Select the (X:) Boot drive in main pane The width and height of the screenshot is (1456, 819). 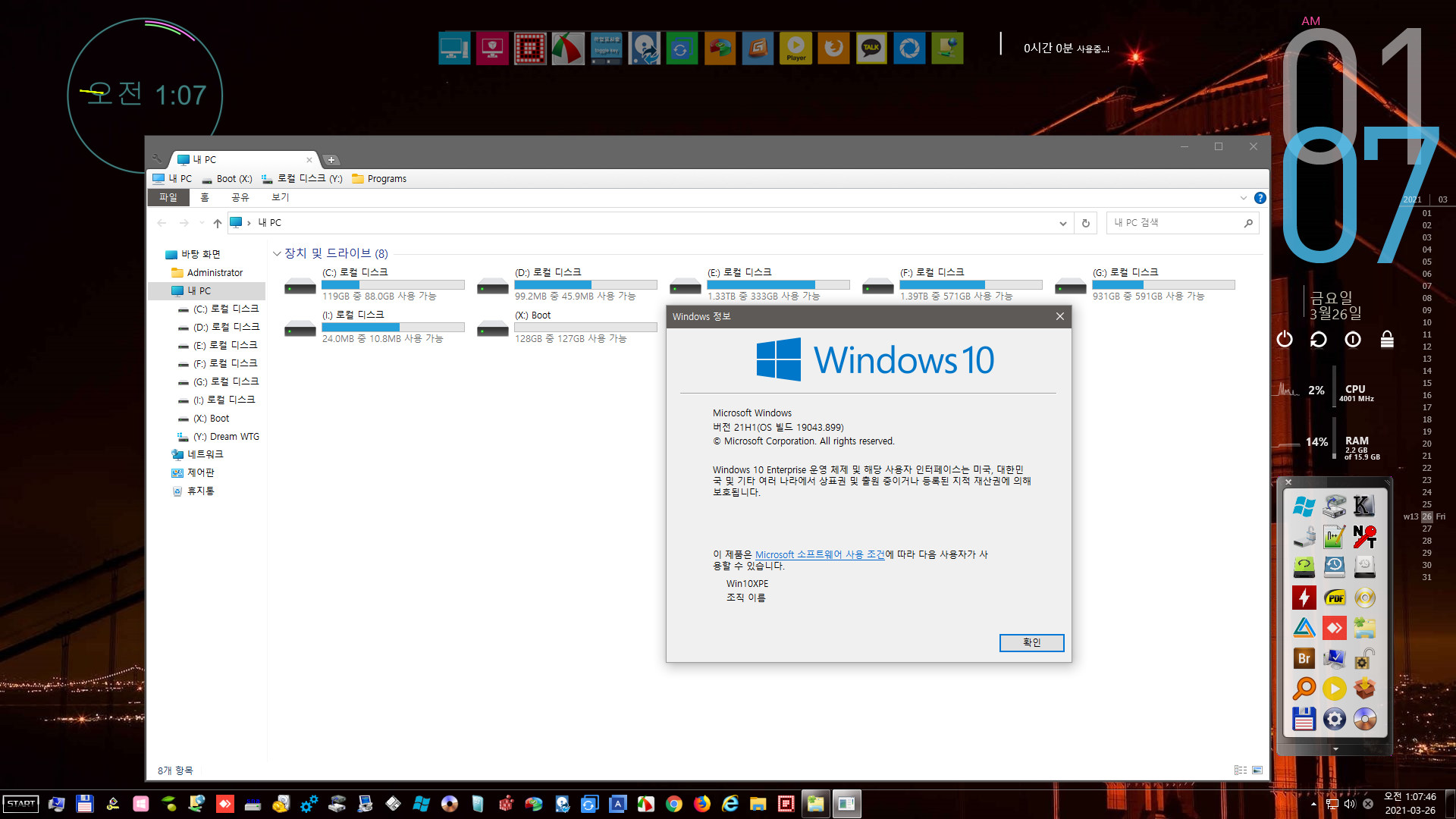pos(566,327)
